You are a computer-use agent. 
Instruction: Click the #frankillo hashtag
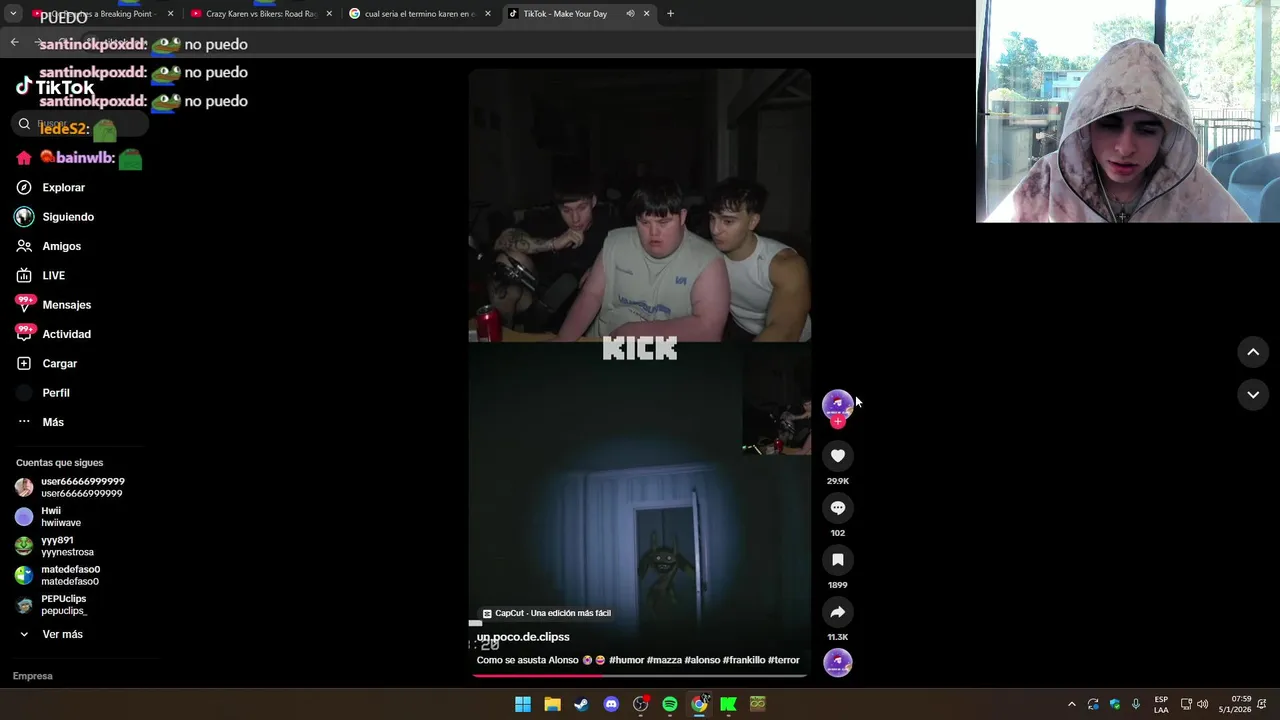point(744,660)
